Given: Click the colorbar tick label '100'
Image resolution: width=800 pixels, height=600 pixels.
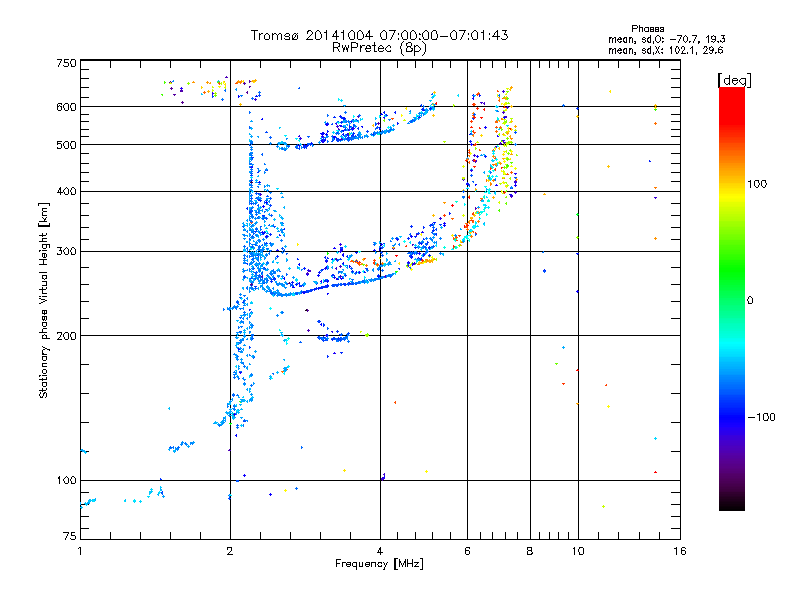Looking at the screenshot, I should click(757, 184).
